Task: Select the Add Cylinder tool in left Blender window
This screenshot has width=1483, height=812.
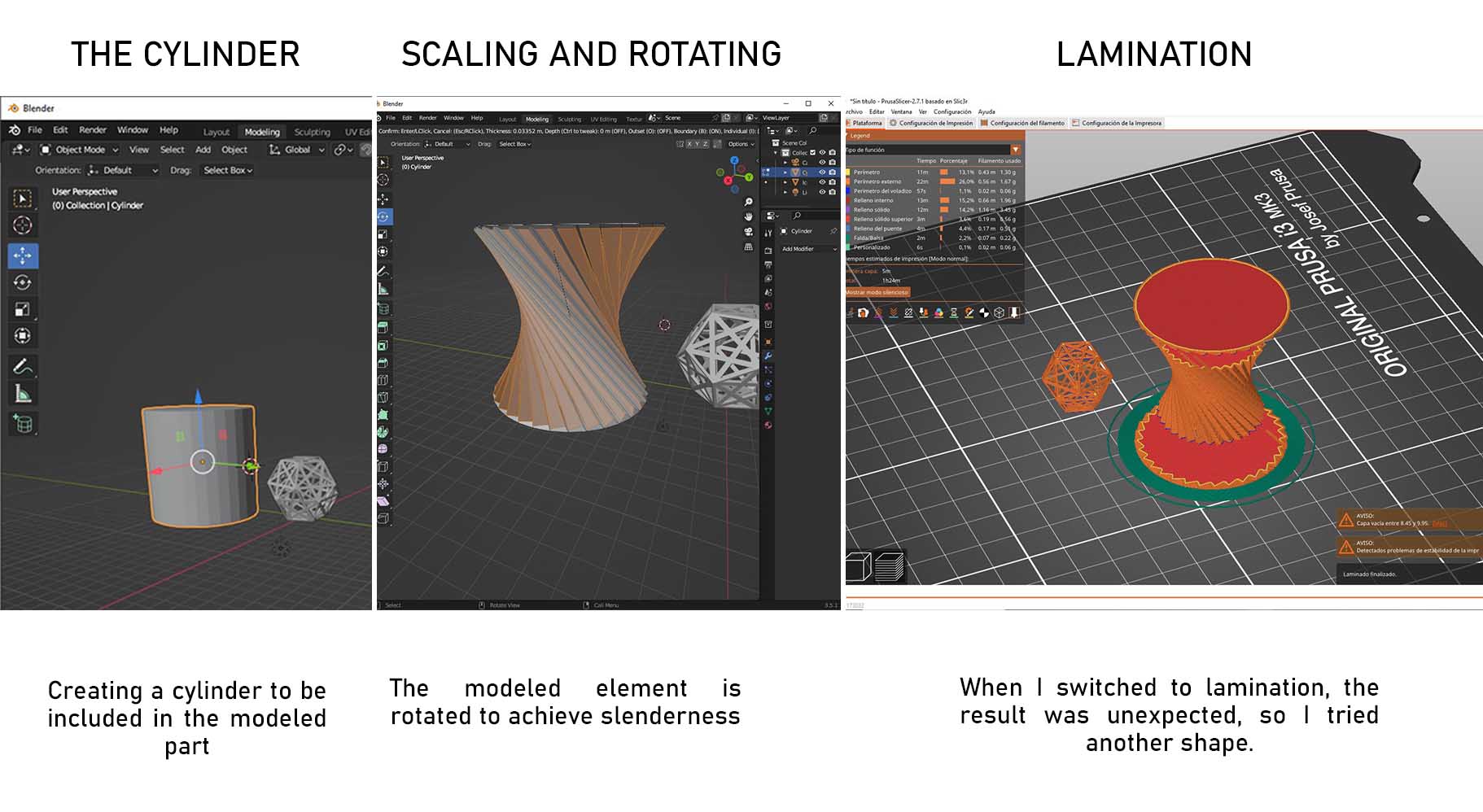Action: pyautogui.click(x=23, y=424)
